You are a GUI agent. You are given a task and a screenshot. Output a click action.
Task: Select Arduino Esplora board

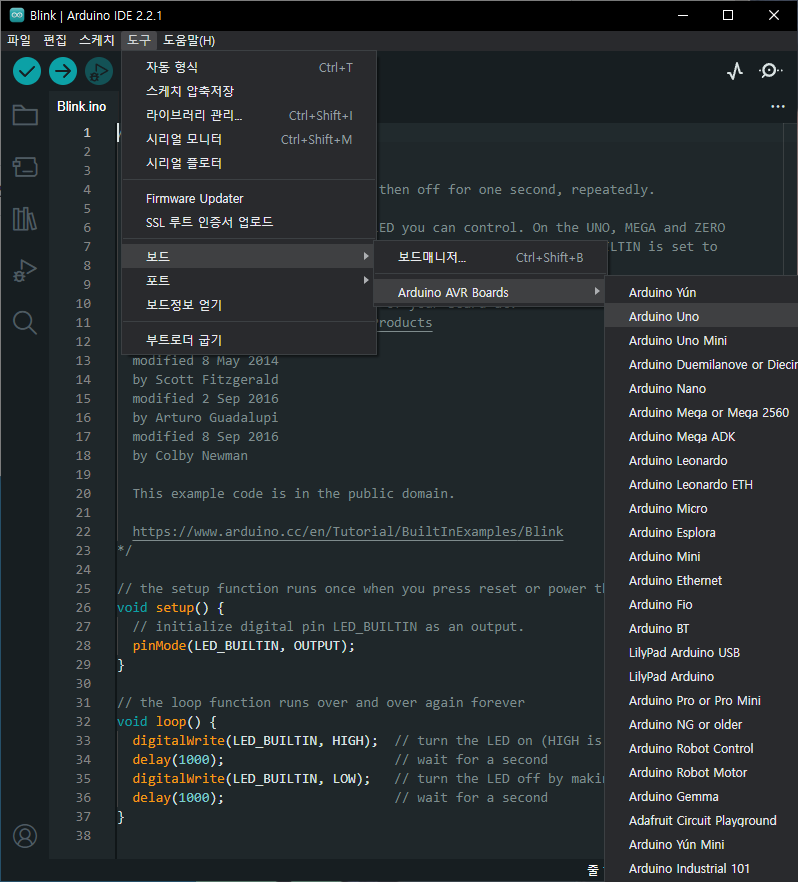[x=701, y=533]
